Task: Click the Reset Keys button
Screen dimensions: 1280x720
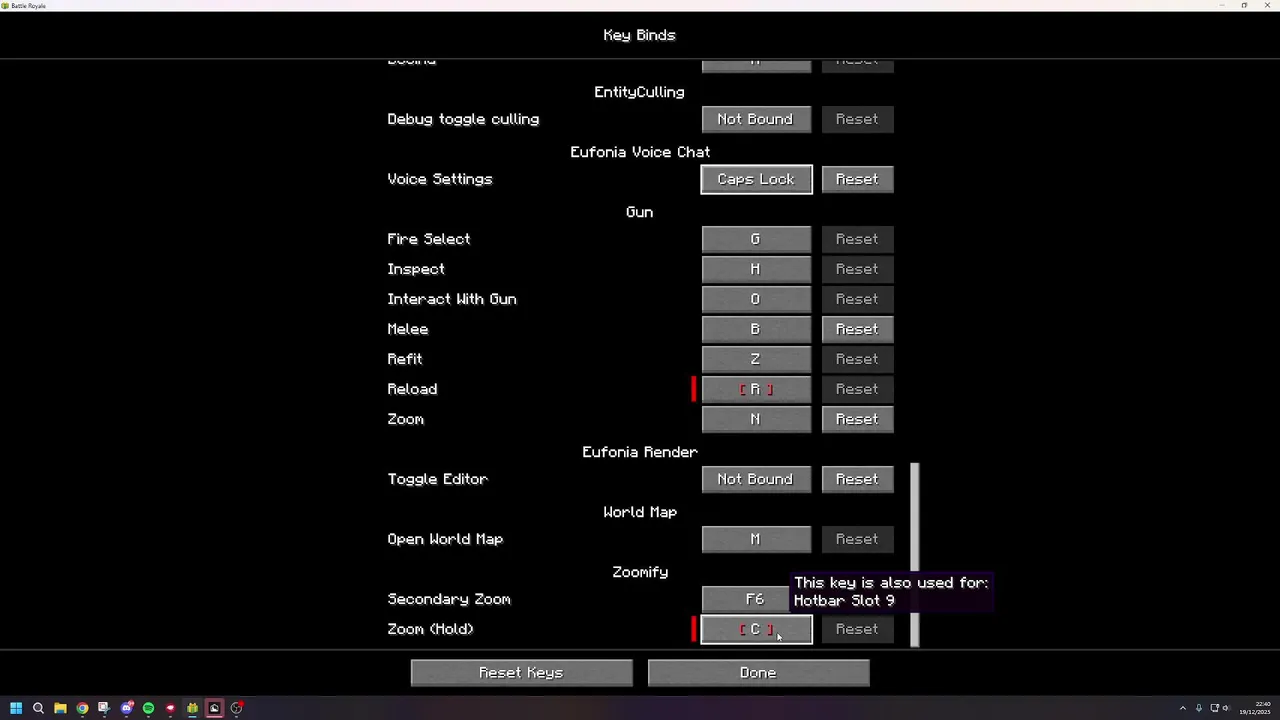Action: click(x=521, y=673)
